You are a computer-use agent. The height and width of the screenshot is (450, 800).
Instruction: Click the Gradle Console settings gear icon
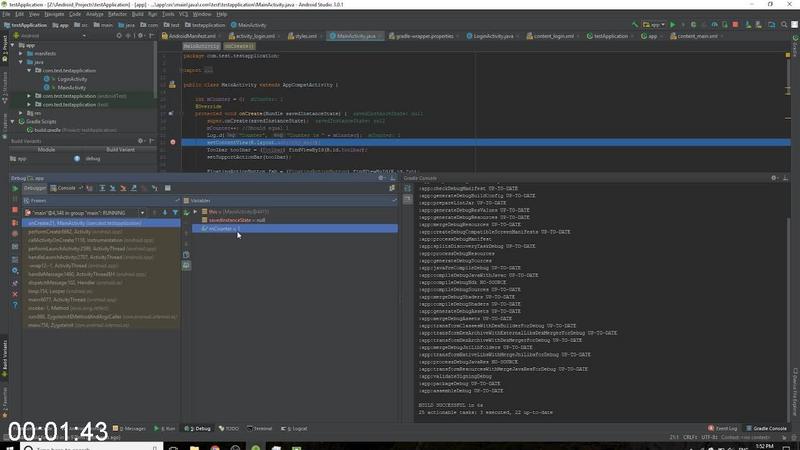tap(774, 178)
